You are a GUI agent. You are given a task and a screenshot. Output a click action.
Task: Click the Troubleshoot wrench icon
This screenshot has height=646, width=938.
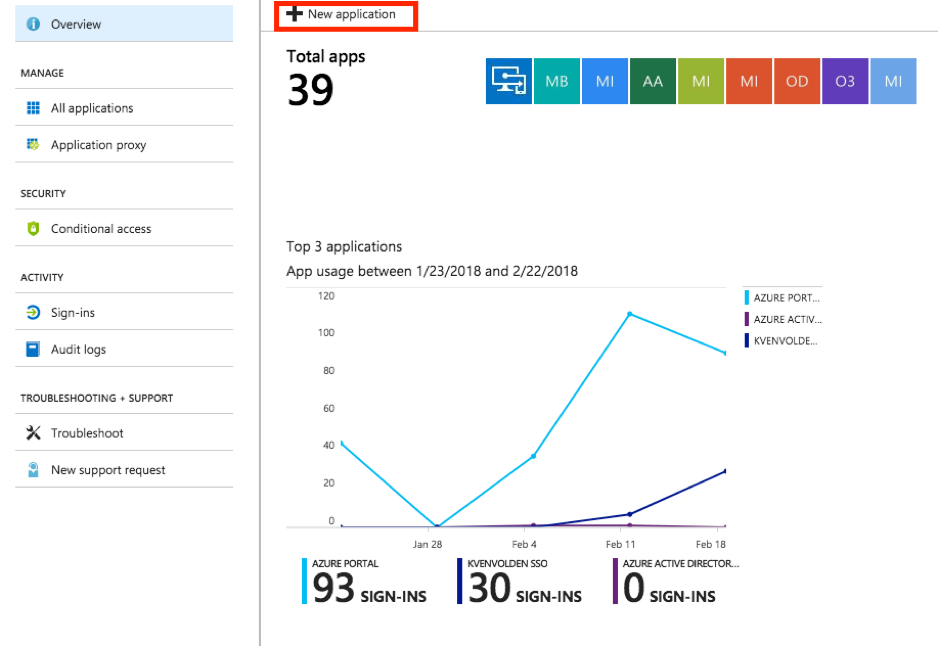34,432
